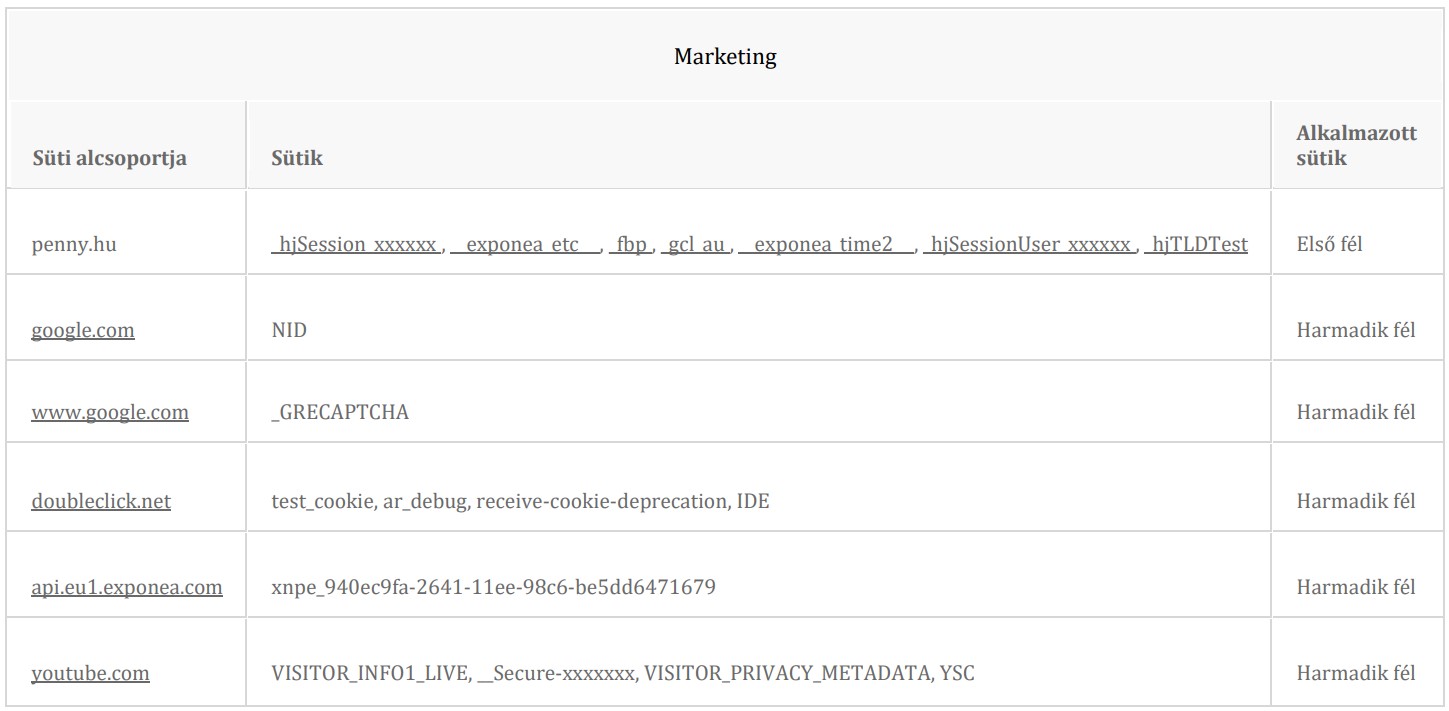Select Harmadik fél in google.com row
This screenshot has width=1449, height=711.
pos(1356,330)
